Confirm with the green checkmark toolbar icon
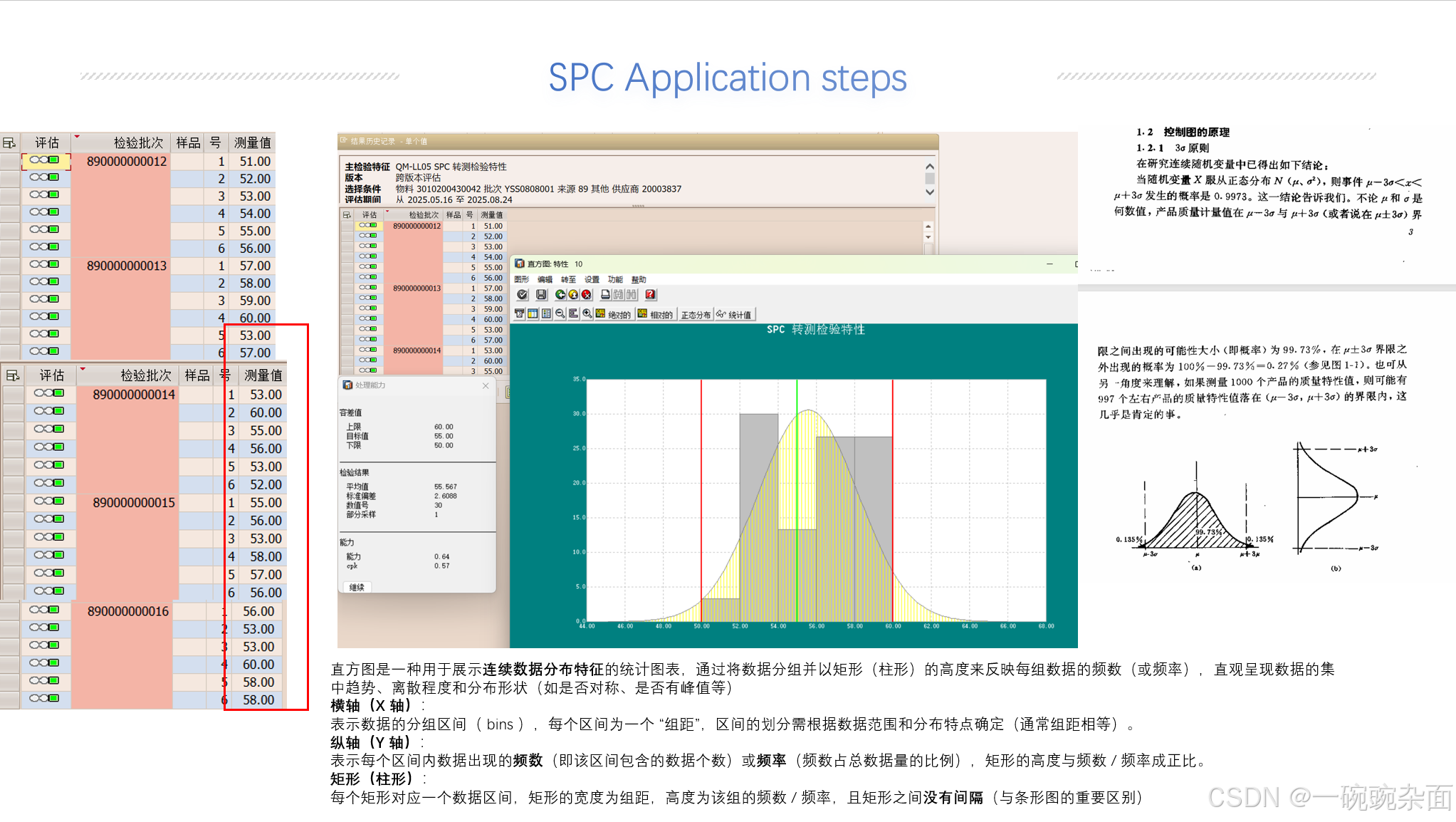This screenshot has width=1456, height=822. pos(523,295)
